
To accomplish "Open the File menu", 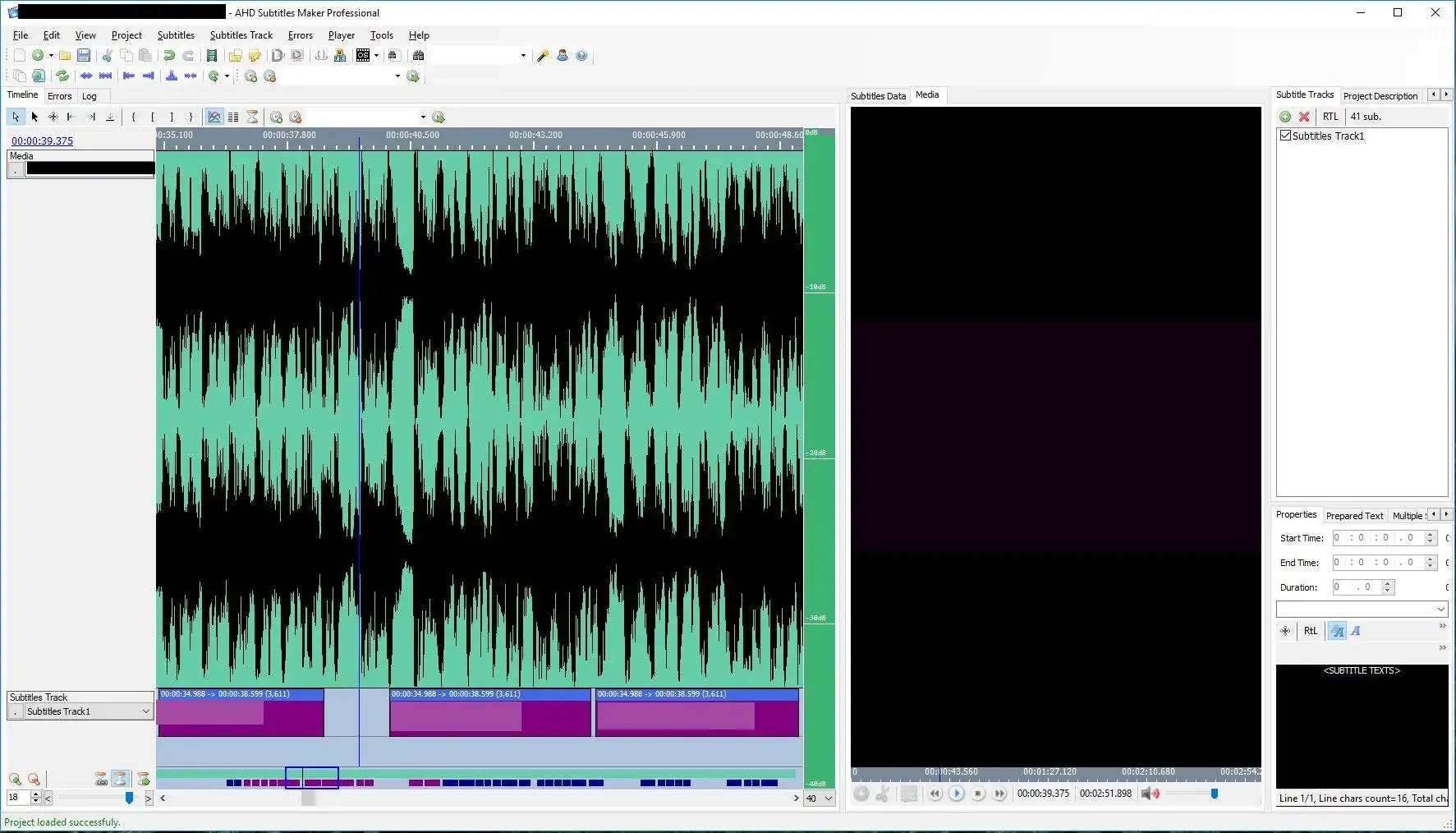I will click(21, 35).
